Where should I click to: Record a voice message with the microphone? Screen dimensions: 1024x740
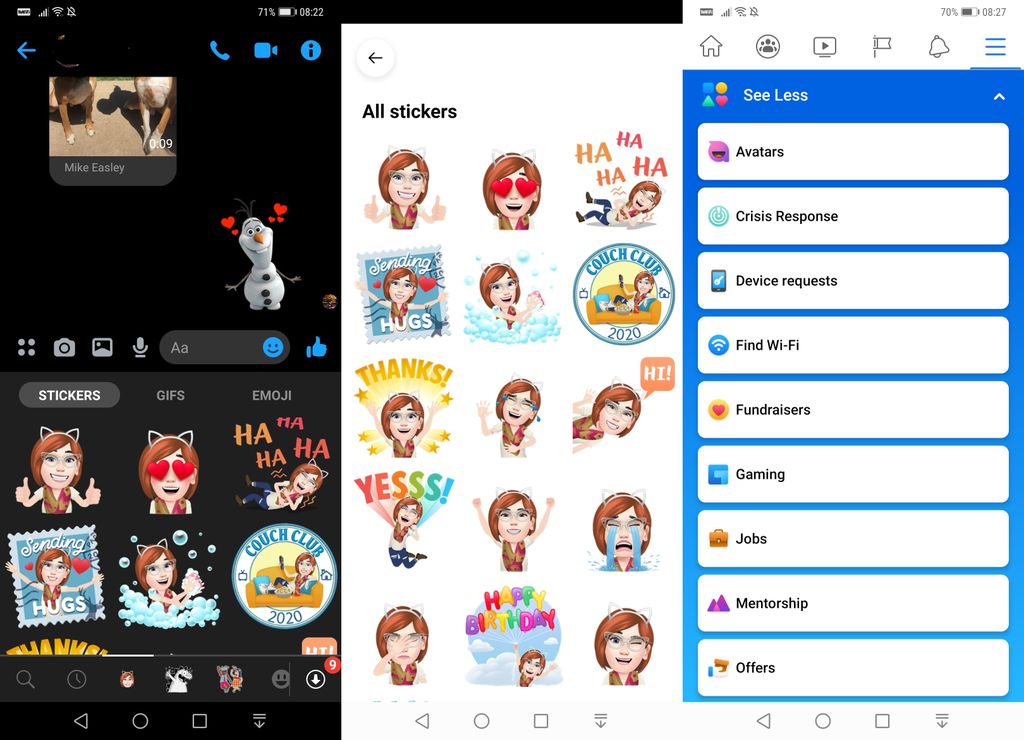139,347
